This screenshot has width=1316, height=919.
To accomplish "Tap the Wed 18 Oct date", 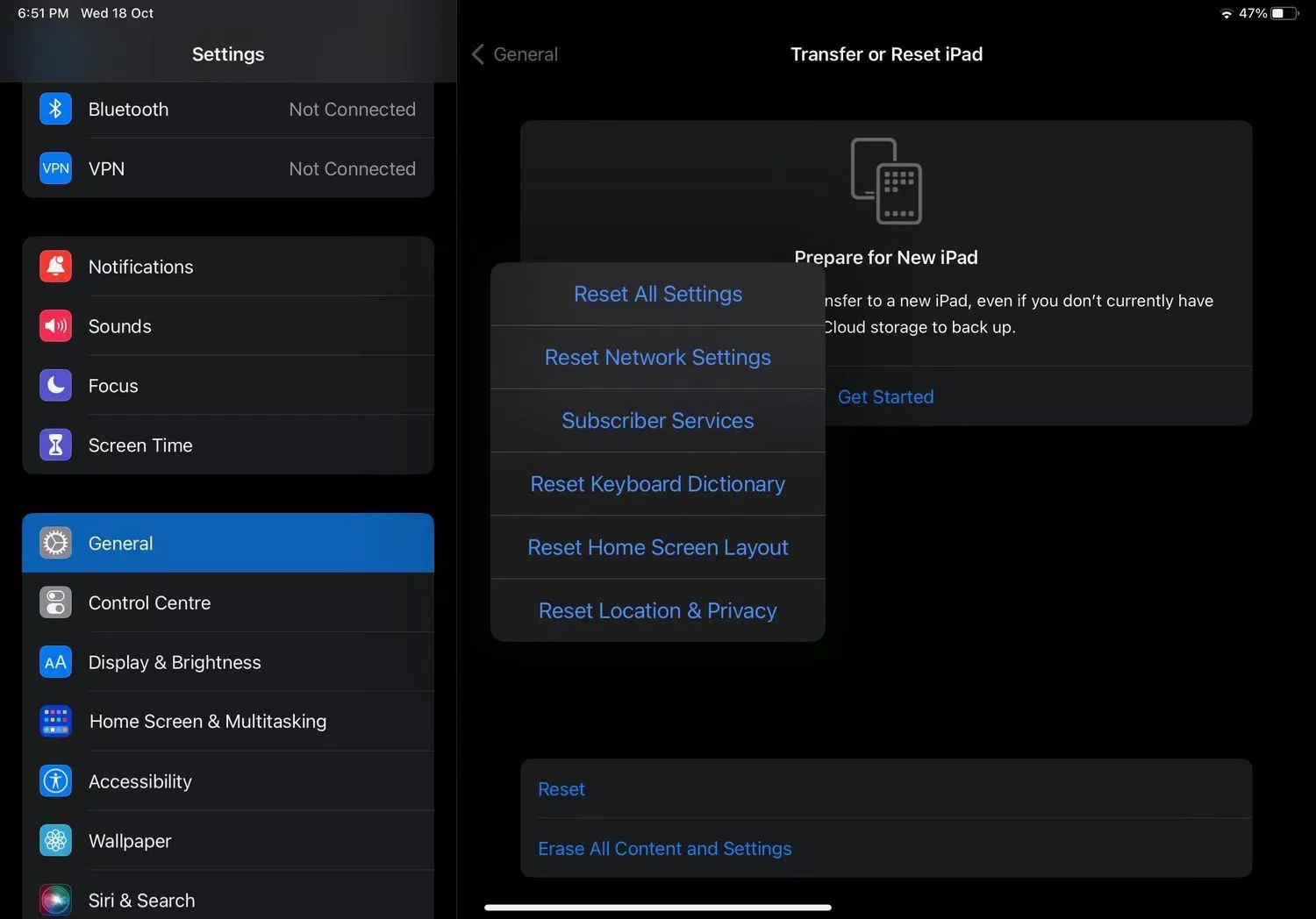I will (x=117, y=13).
